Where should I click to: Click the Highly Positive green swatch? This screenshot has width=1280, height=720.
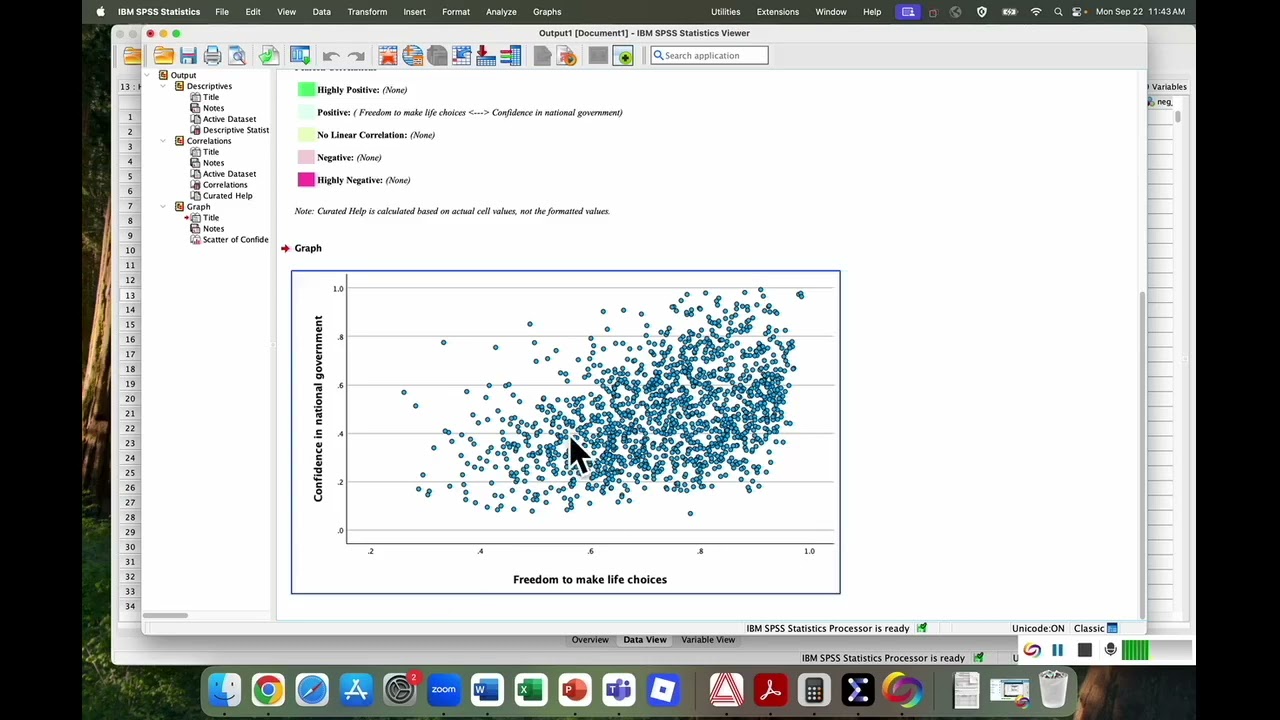pos(306,90)
